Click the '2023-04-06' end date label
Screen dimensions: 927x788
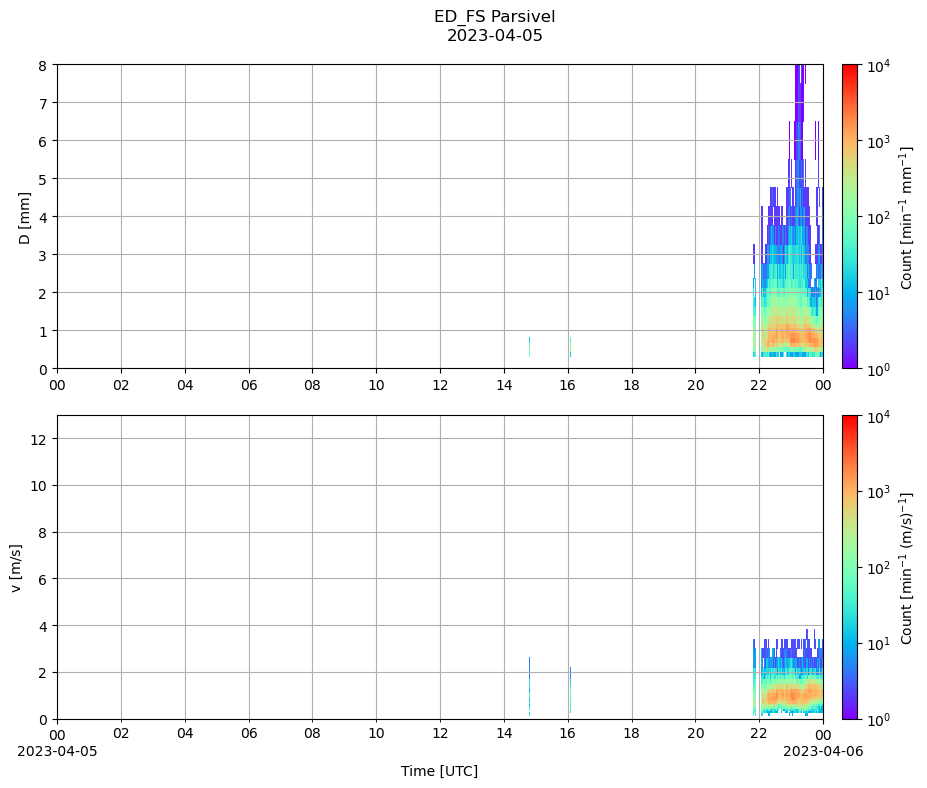click(x=823, y=751)
